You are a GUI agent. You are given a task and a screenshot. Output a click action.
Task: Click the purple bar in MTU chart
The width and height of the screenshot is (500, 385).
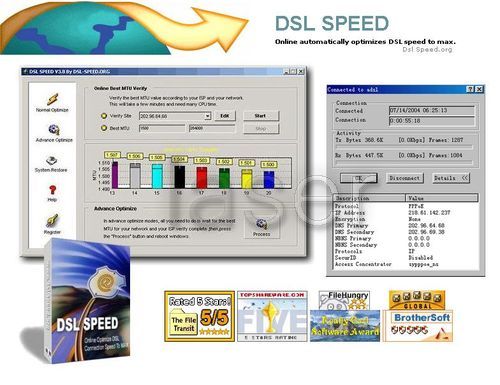pos(115,175)
